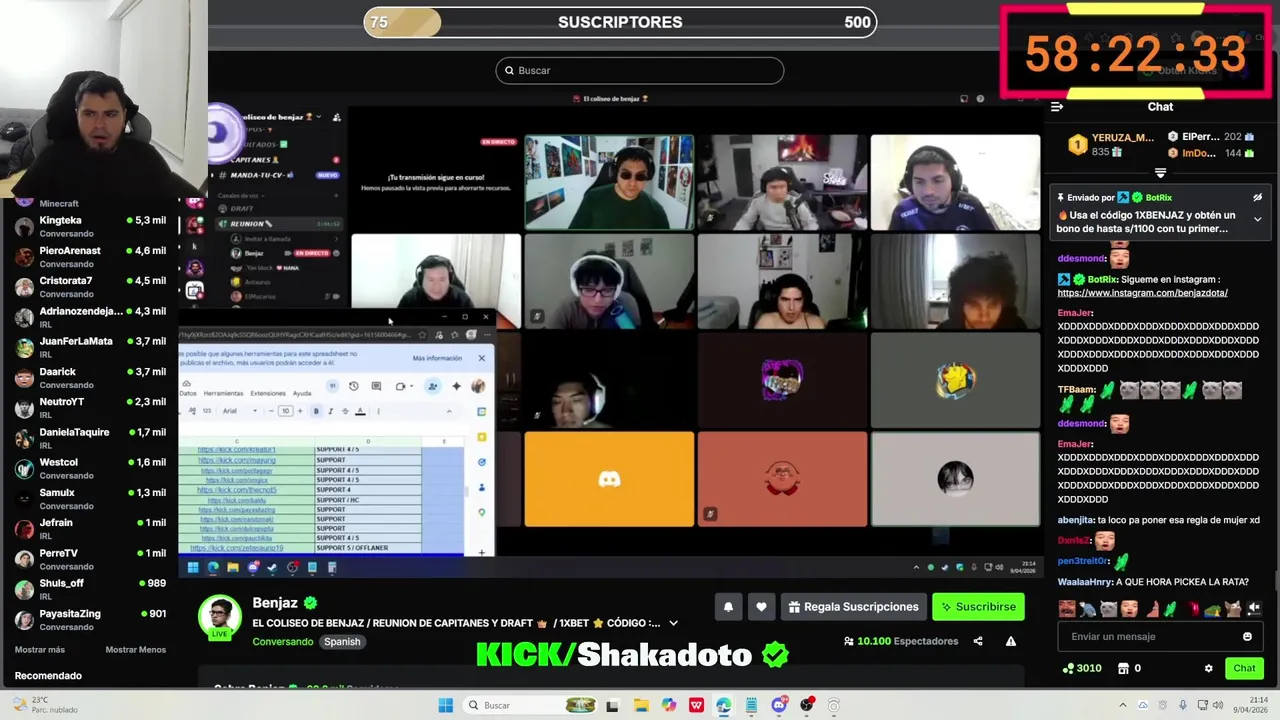Click the Regala Suscripciones button
Screen dimensions: 1280x720
point(853,607)
